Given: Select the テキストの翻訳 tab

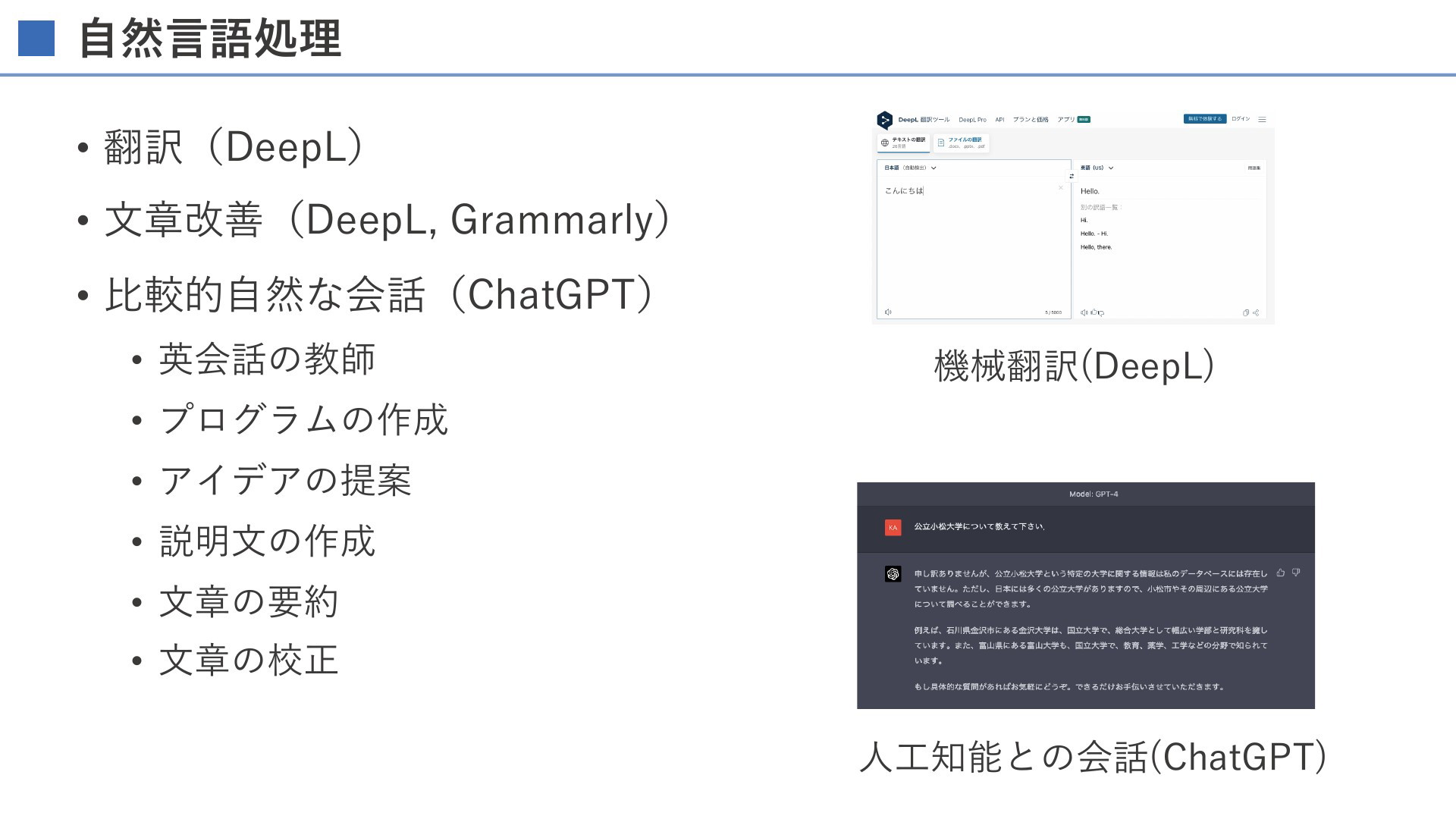Looking at the screenshot, I should 903,143.
